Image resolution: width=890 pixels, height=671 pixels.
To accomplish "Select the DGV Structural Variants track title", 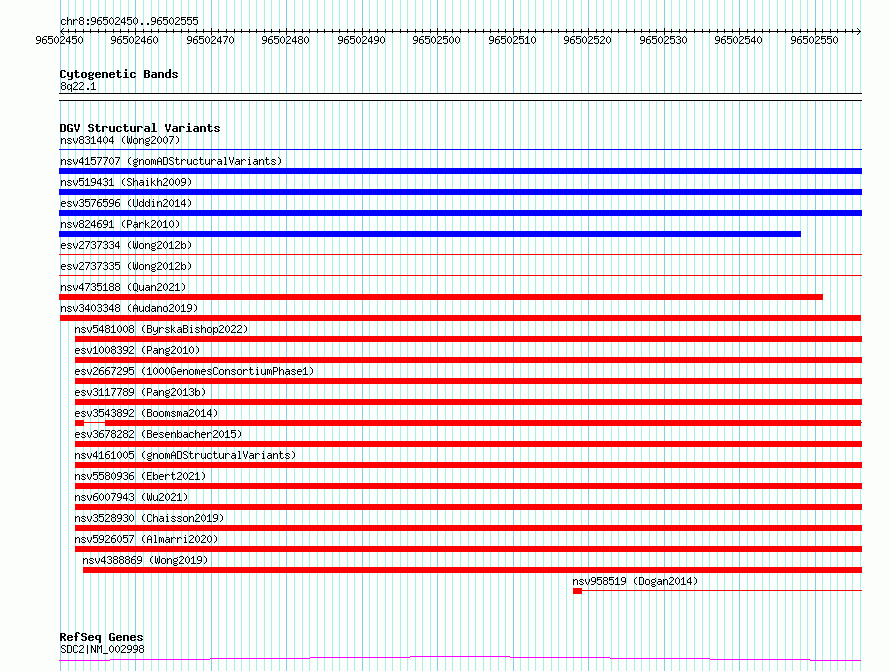I will click(140, 128).
